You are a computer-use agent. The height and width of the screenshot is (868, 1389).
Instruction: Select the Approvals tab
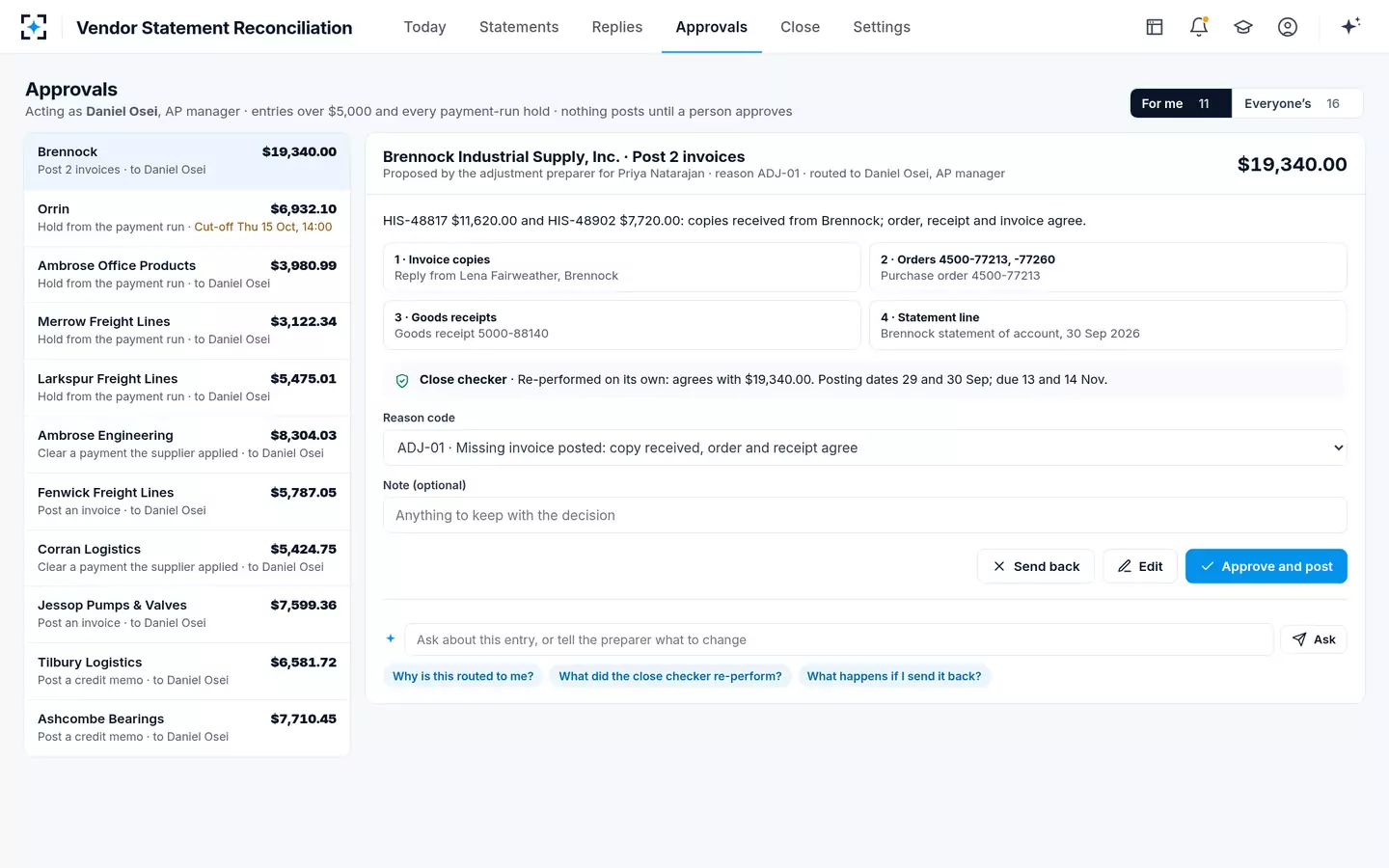(712, 27)
